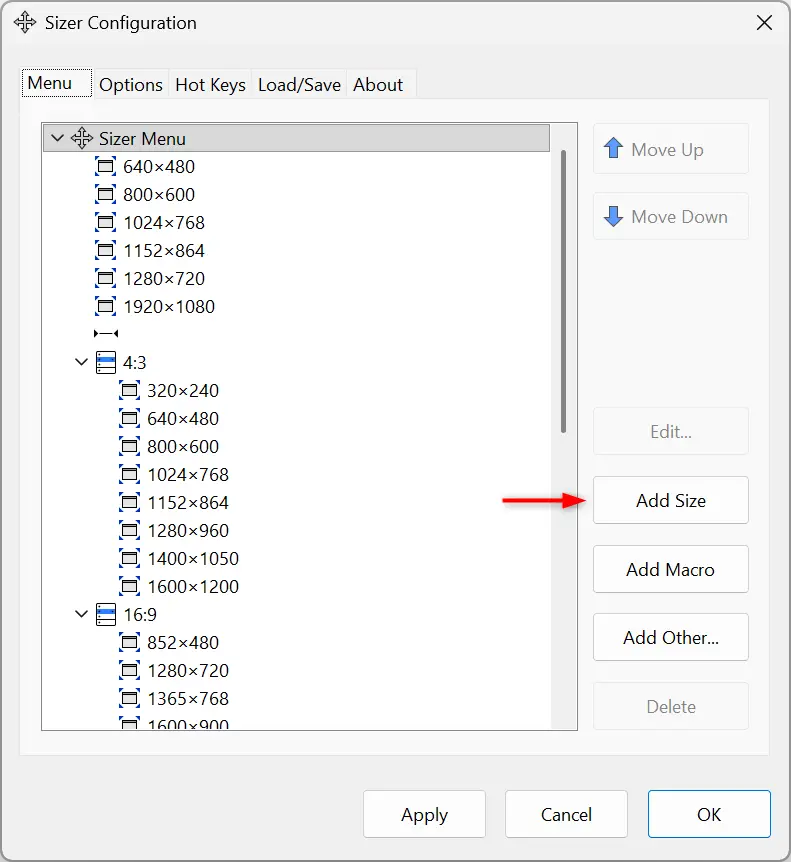This screenshot has width=791, height=862.
Task: Click the icon beside 640×480 under 4:3
Action: (129, 418)
